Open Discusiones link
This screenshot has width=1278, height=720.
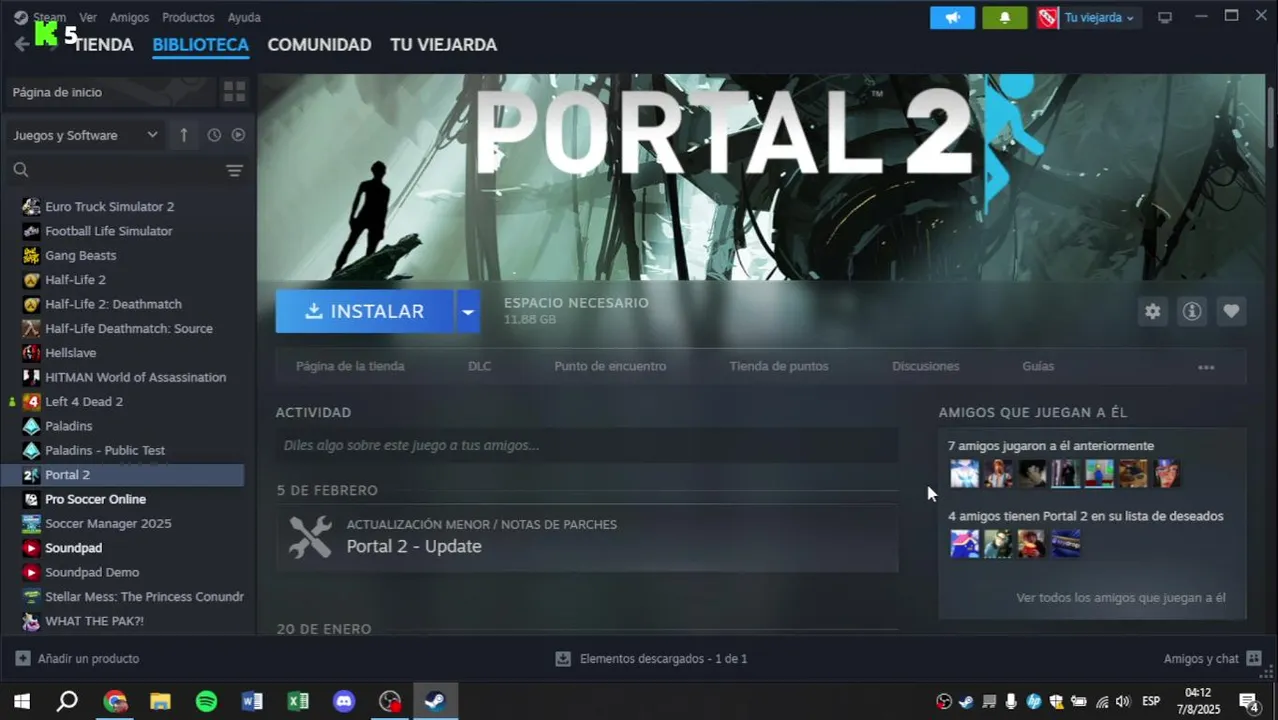925,366
